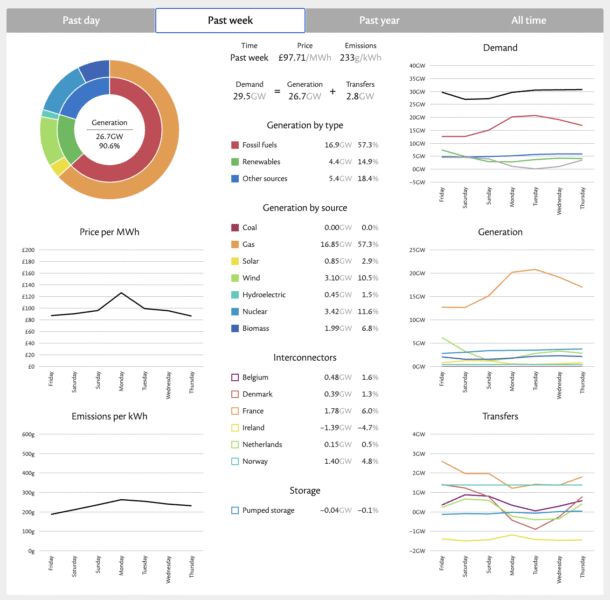
Task: Click the Renewables green swatch
Action: pos(235,161)
